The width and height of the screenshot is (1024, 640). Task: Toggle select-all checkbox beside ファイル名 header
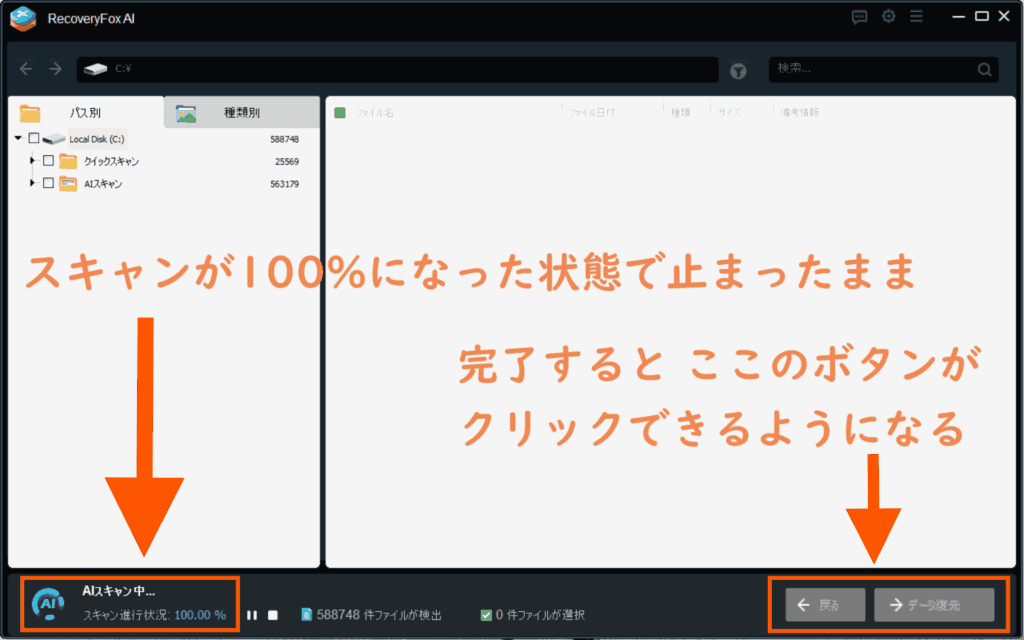click(340, 113)
